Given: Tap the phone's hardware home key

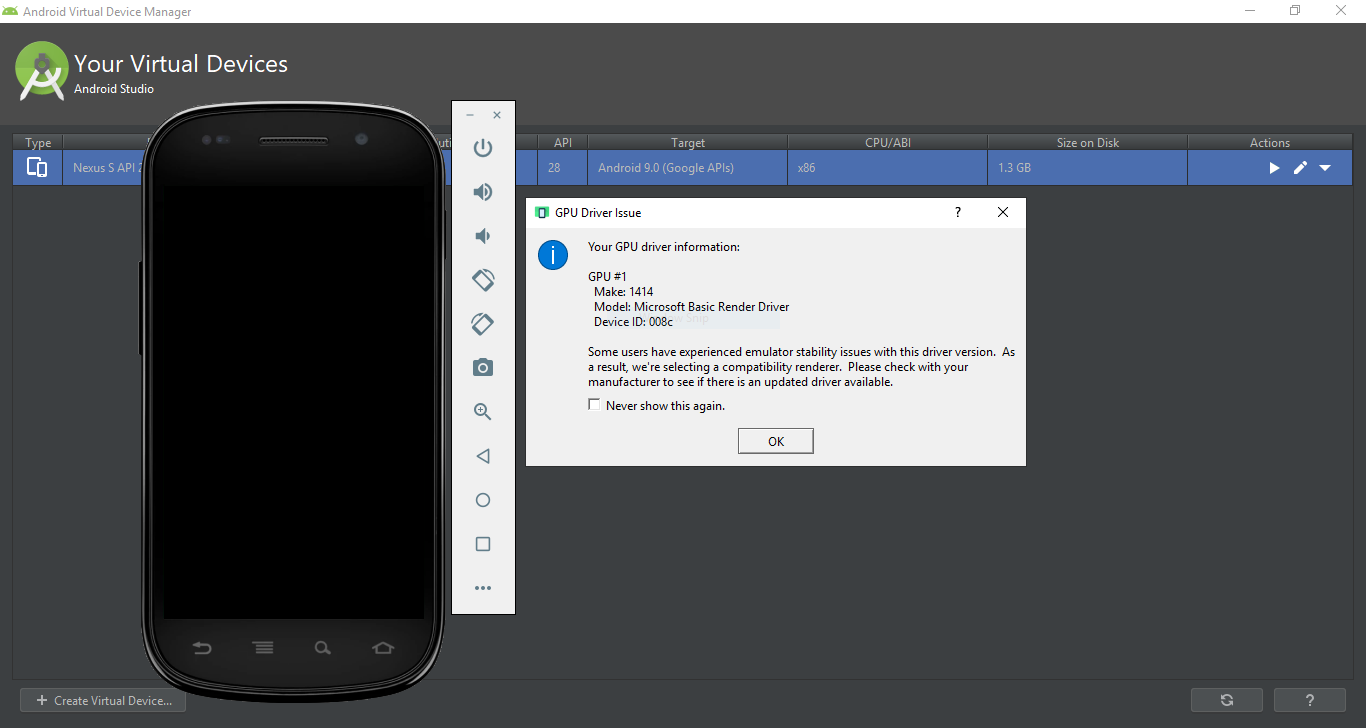Looking at the screenshot, I should (x=383, y=648).
